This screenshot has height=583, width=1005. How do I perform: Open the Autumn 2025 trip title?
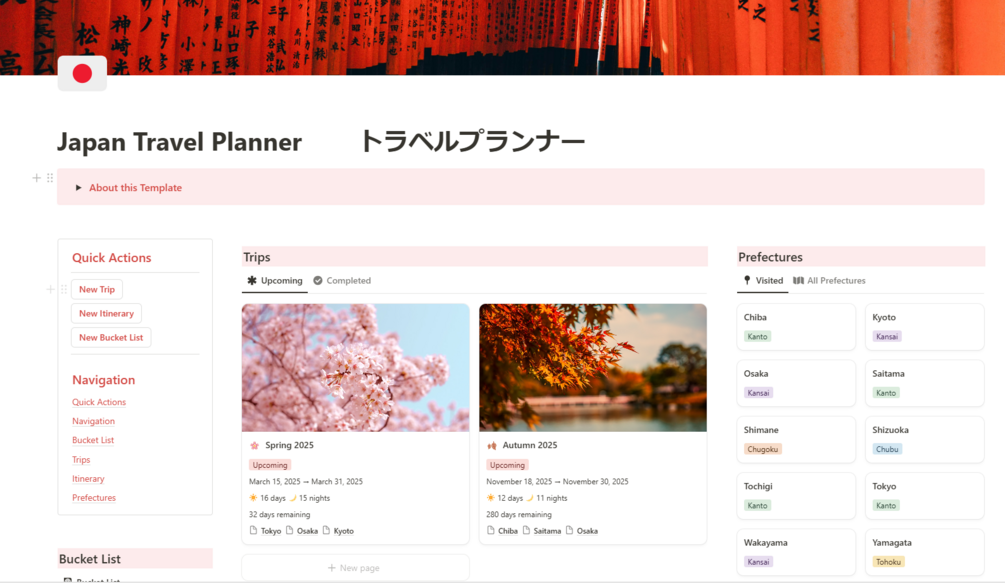[529, 445]
